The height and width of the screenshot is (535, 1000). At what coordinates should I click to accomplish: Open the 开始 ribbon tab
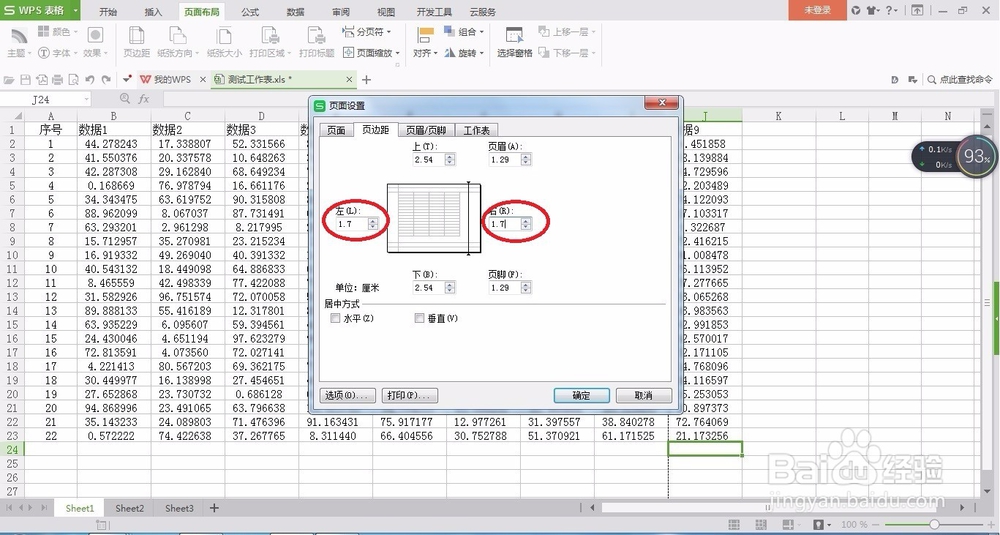coord(108,12)
